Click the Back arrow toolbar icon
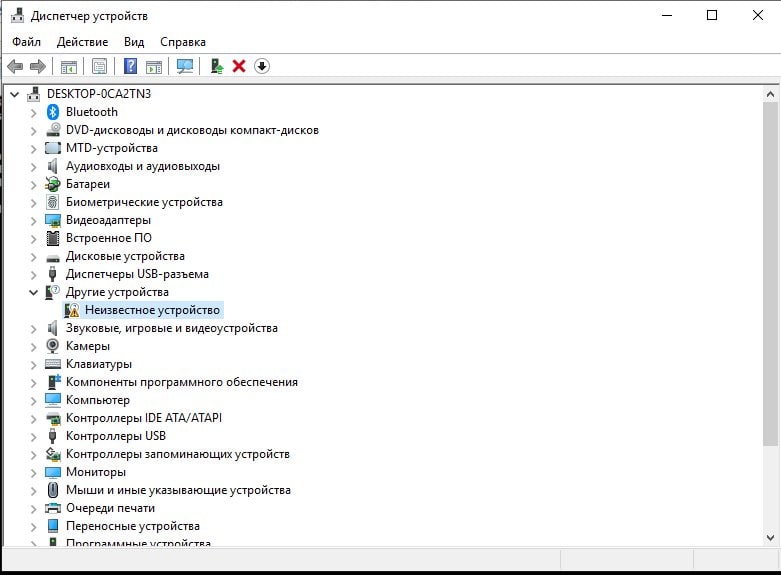 click(x=15, y=66)
